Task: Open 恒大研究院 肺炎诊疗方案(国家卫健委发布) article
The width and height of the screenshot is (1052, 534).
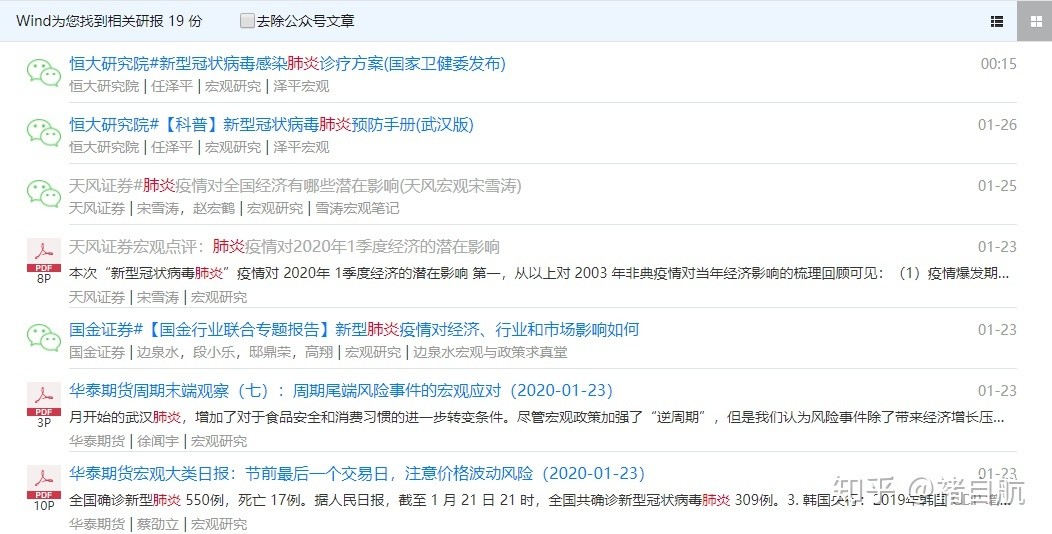Action: 287,64
